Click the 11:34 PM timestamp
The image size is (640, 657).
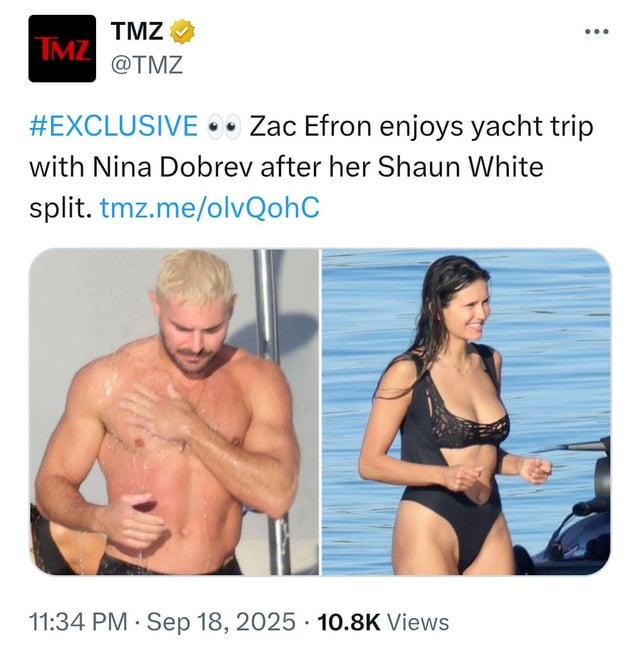(78, 622)
